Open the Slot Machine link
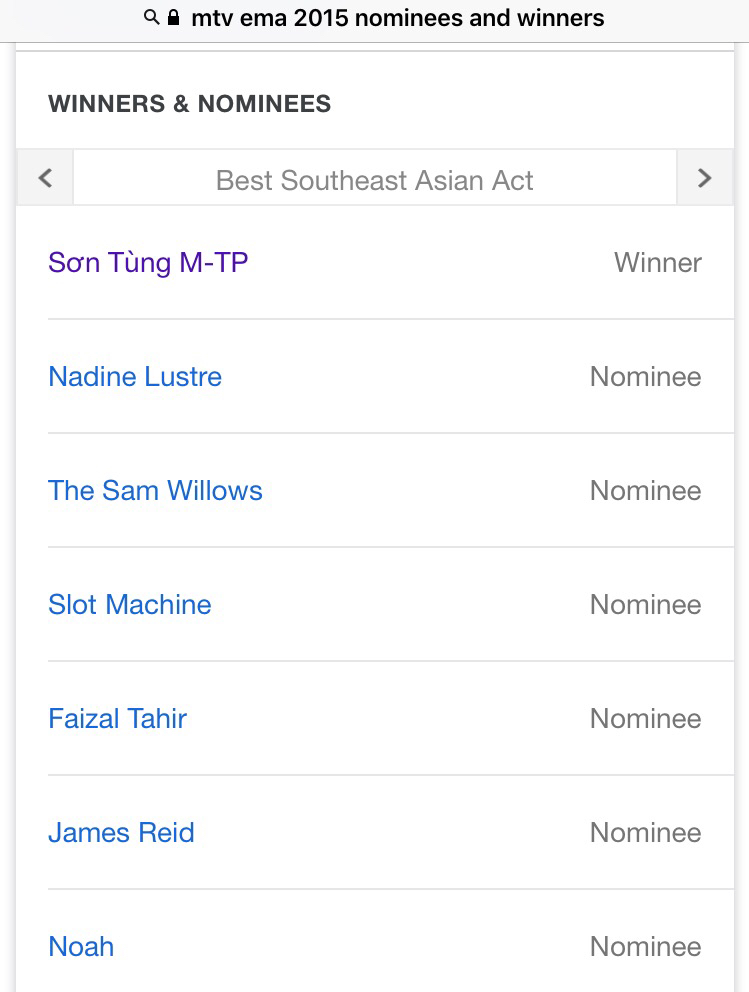Screen dimensions: 749x992 click(130, 605)
